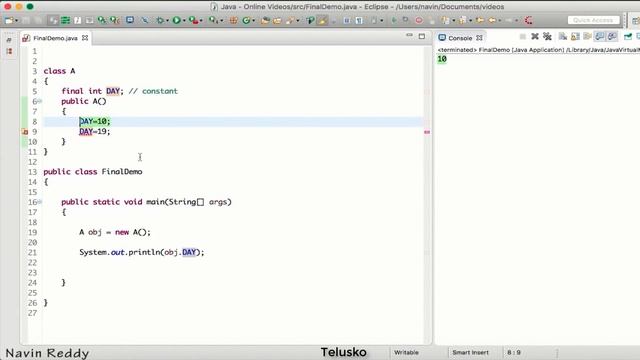640x360 pixels.
Task: Toggle Scroll Lock in Console
Action: pos(575,37)
